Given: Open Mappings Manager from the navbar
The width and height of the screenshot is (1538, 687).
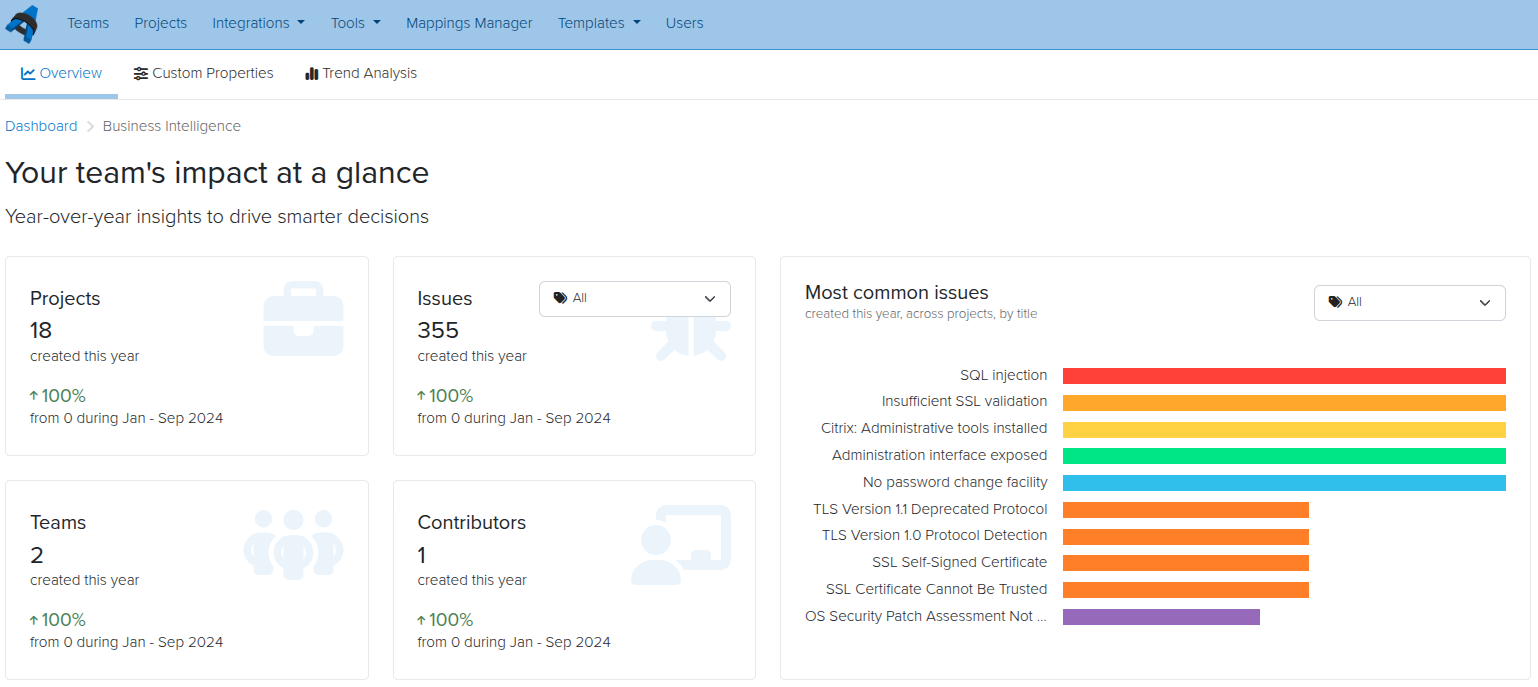Looking at the screenshot, I should (469, 23).
